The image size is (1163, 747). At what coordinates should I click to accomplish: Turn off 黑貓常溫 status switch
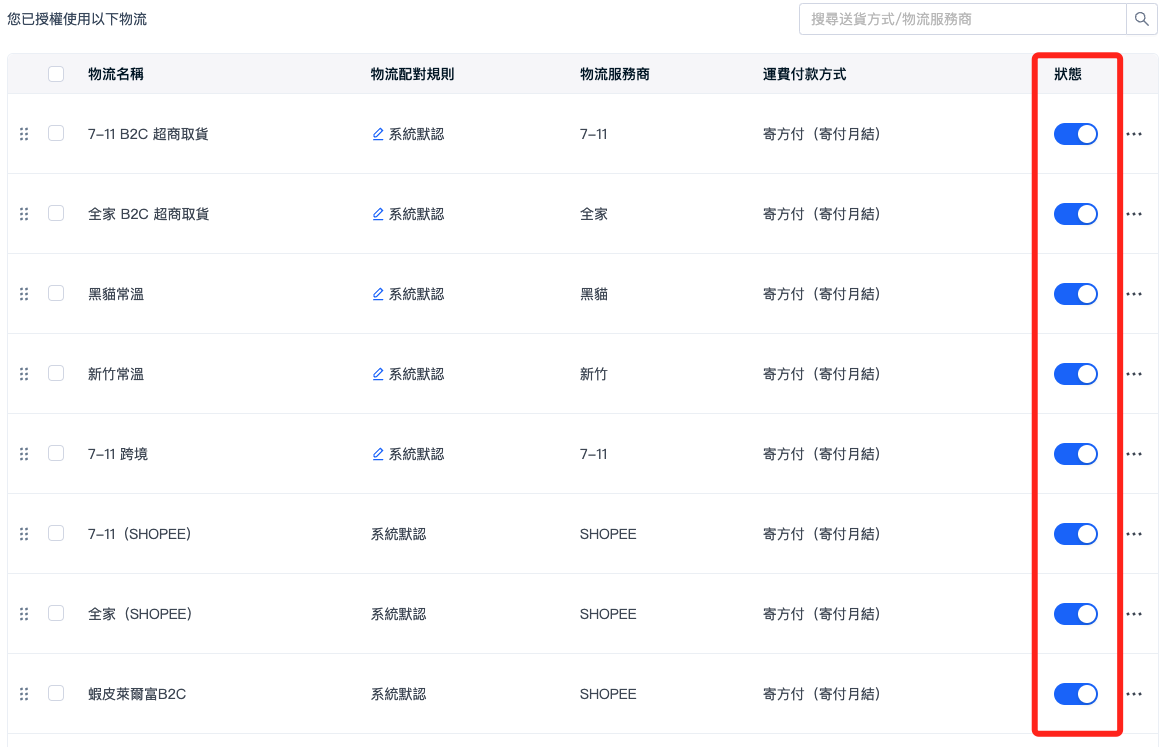click(1075, 294)
